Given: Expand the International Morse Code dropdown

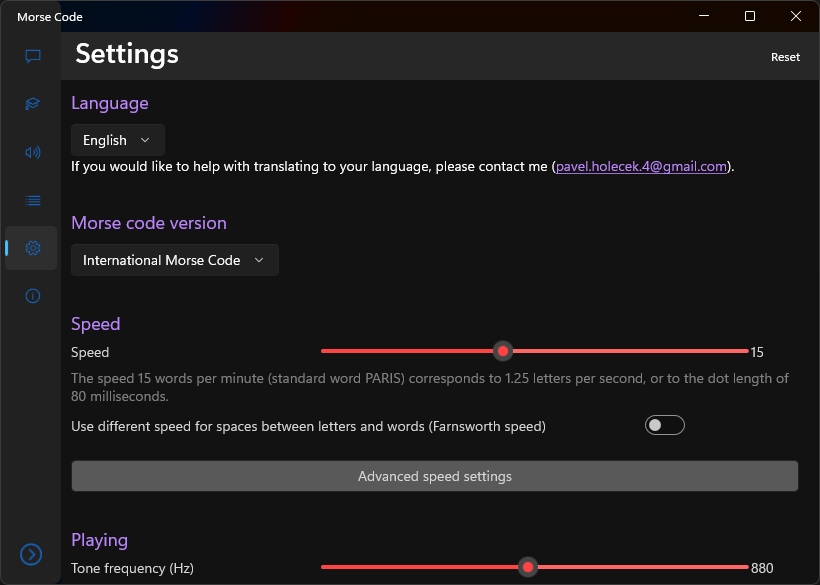Looking at the screenshot, I should 174,260.
